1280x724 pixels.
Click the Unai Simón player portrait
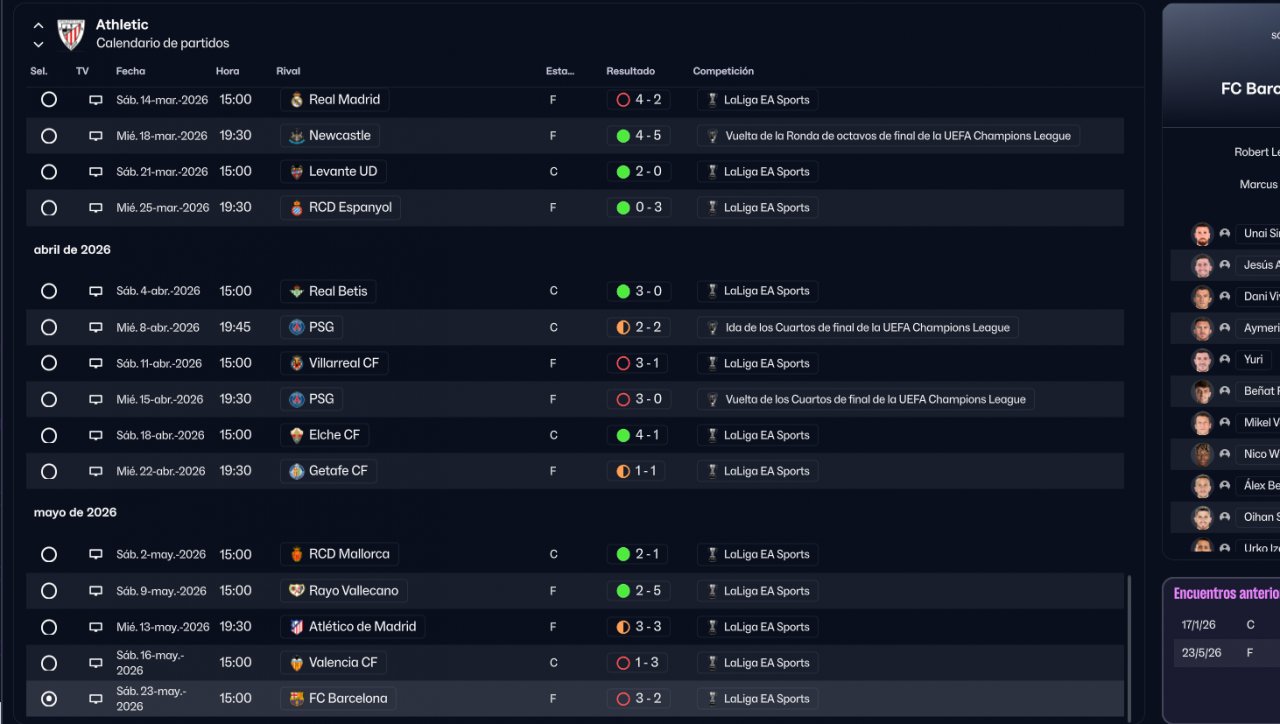click(1202, 234)
